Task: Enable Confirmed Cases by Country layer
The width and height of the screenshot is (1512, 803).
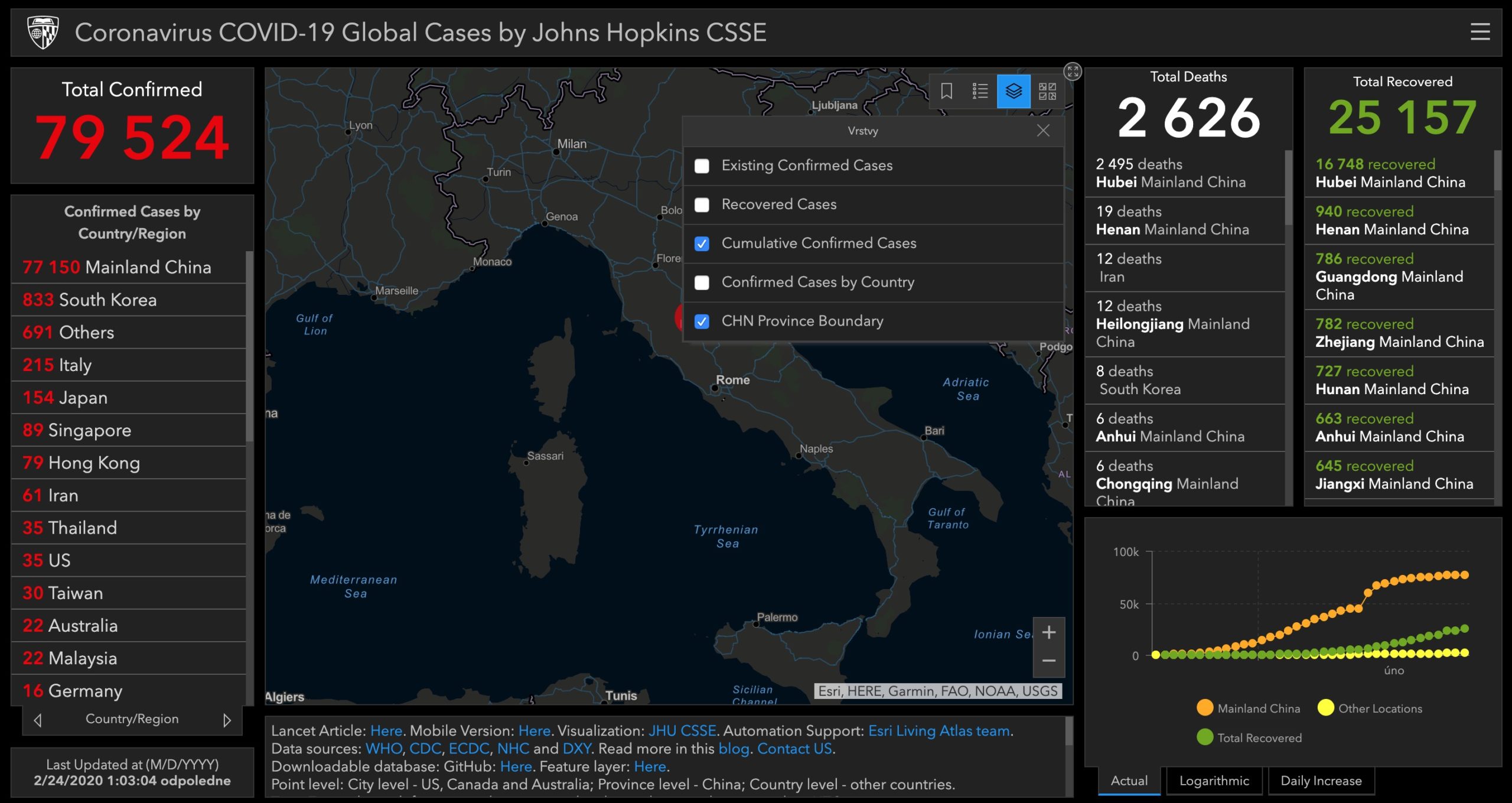Action: (702, 283)
